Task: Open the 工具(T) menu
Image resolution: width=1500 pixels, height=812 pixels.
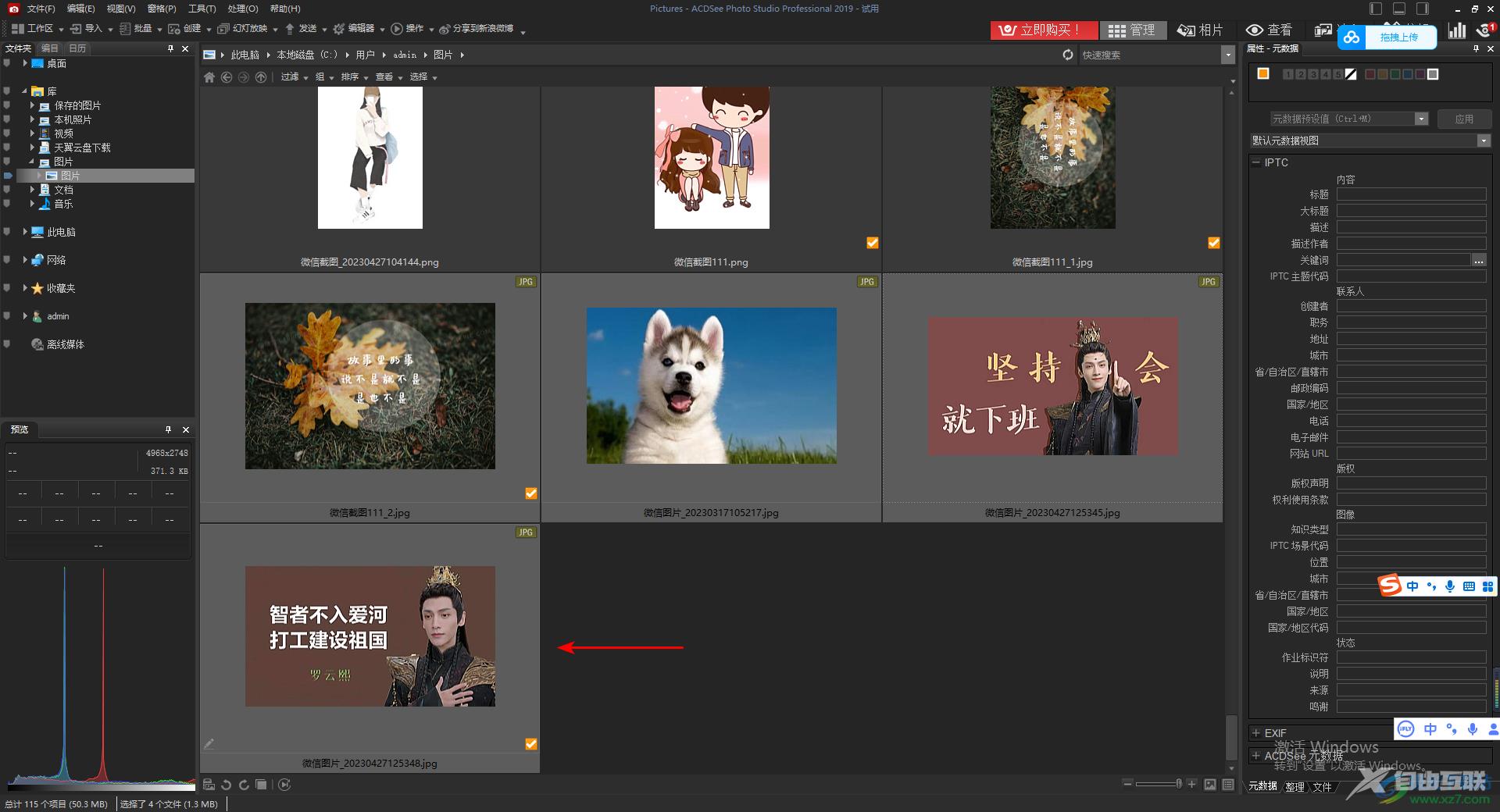Action: click(202, 9)
